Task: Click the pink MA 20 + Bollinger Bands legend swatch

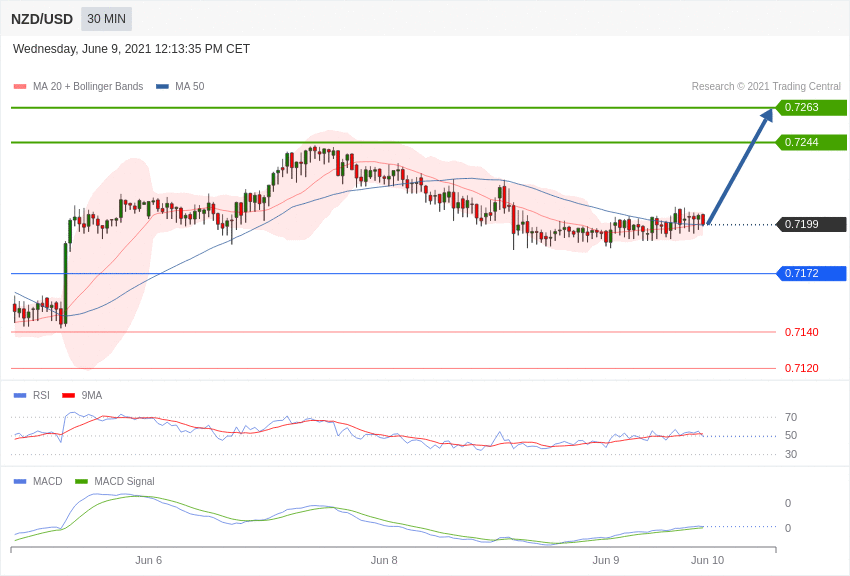Action: coord(20,86)
